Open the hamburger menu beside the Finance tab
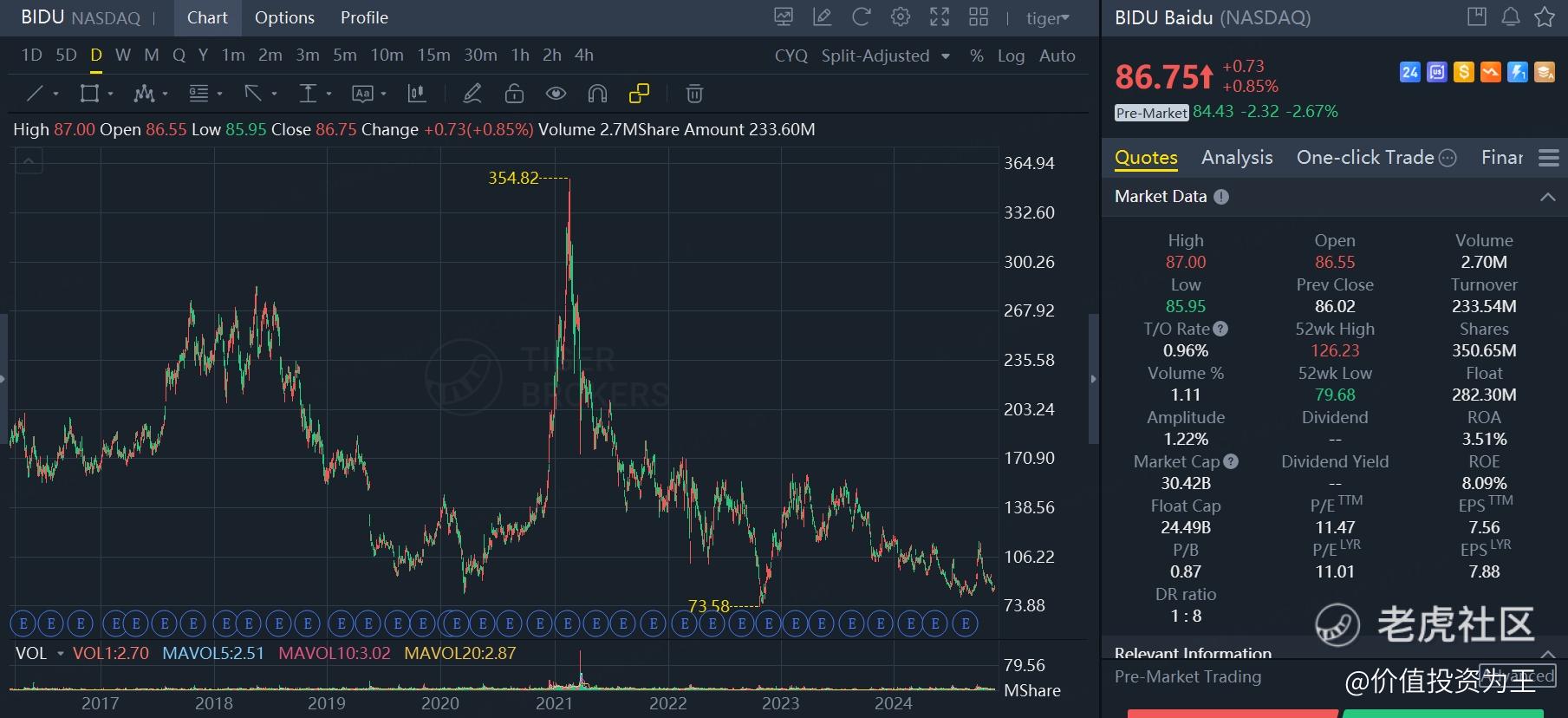 coord(1549,158)
